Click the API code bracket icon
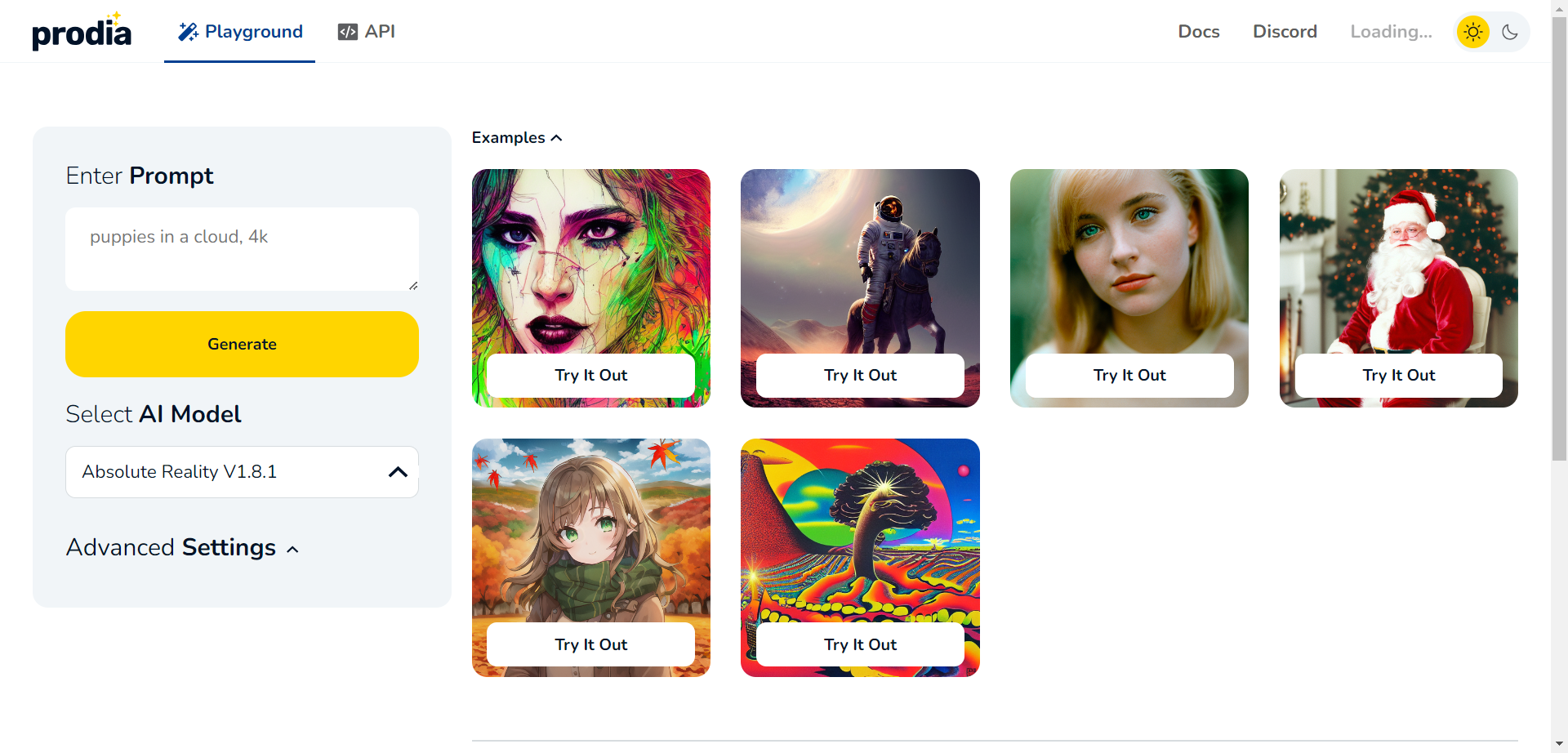The width and height of the screenshot is (1568, 753). click(348, 32)
